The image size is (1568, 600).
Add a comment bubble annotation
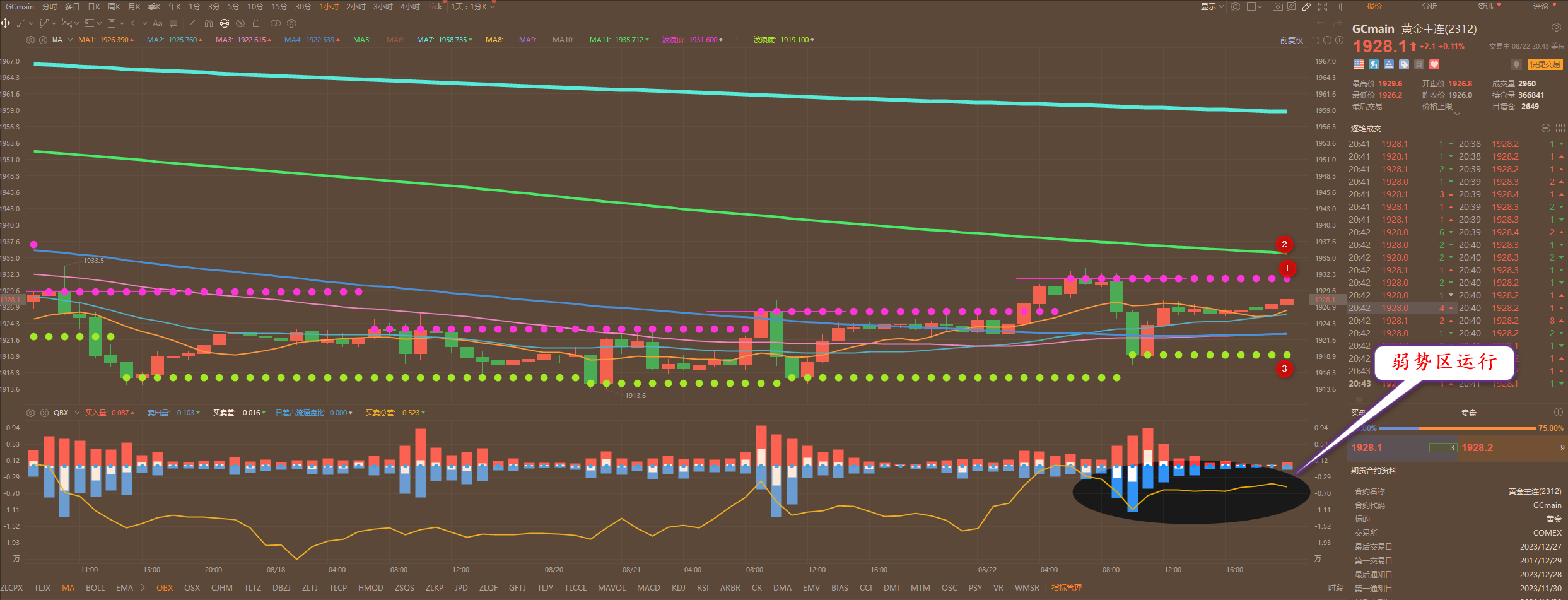pyautogui.click(x=173, y=23)
